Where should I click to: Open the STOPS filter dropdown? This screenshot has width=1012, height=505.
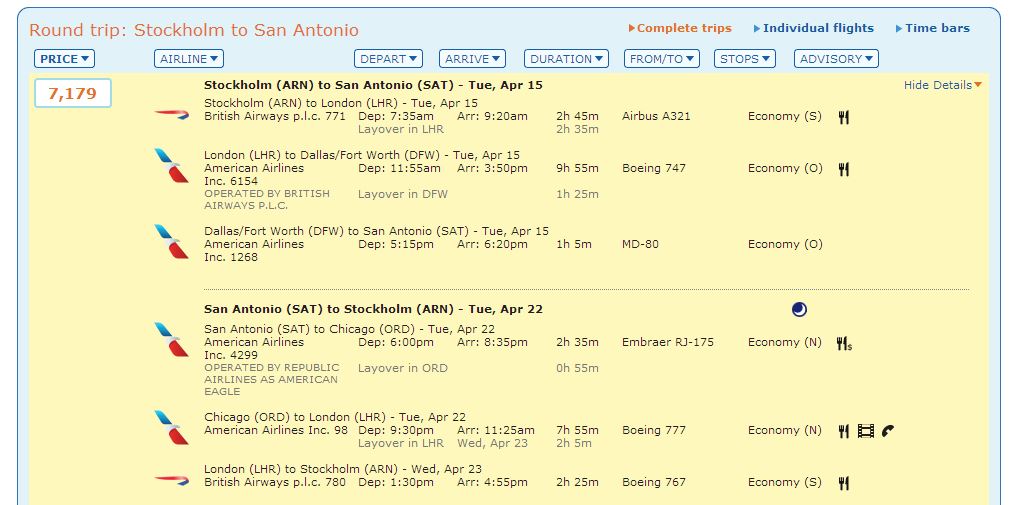click(x=745, y=59)
